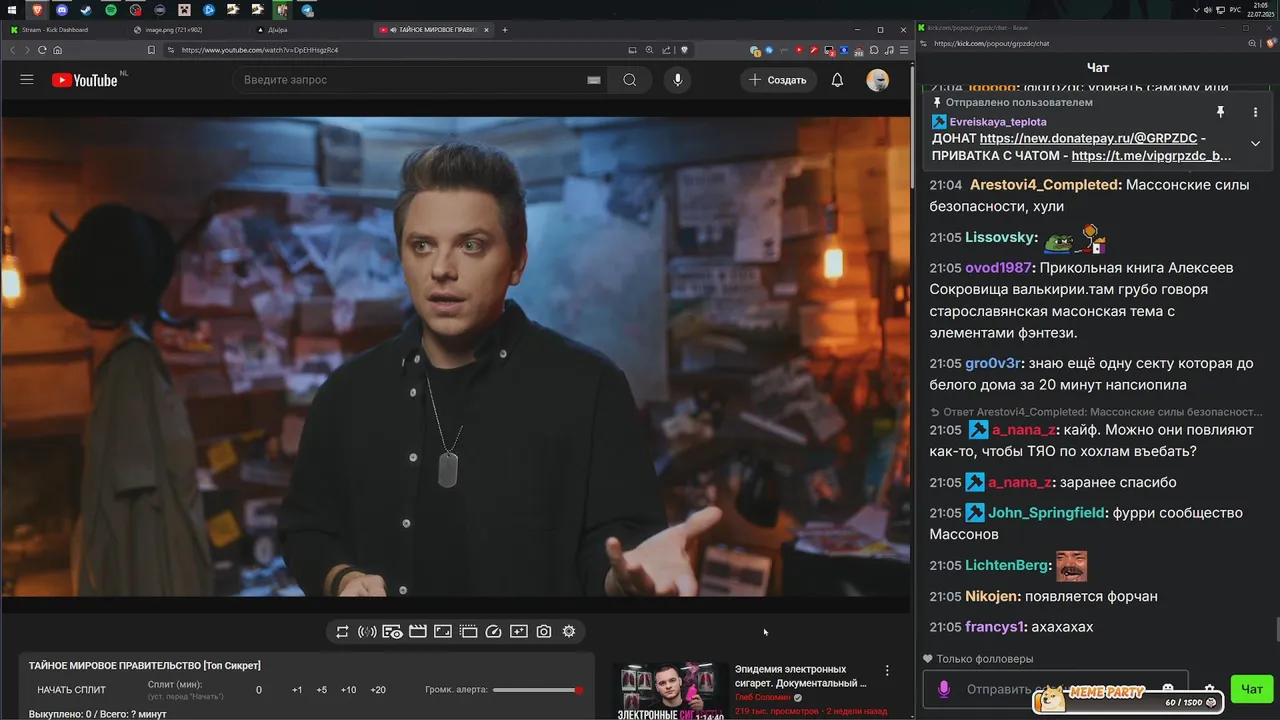The width and height of the screenshot is (1280, 720).
Task: Open a new browser tab
Action: (505, 30)
